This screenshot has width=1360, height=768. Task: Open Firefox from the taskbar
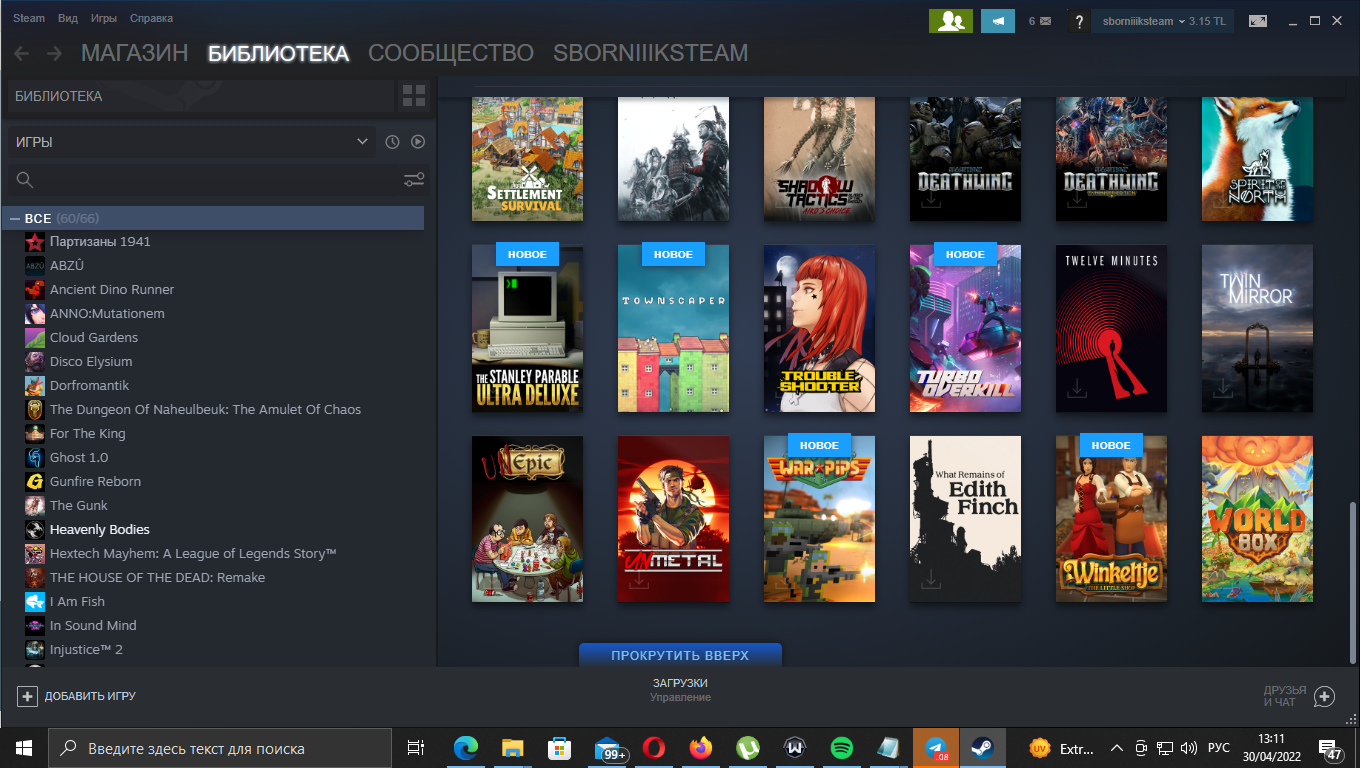pyautogui.click(x=701, y=748)
